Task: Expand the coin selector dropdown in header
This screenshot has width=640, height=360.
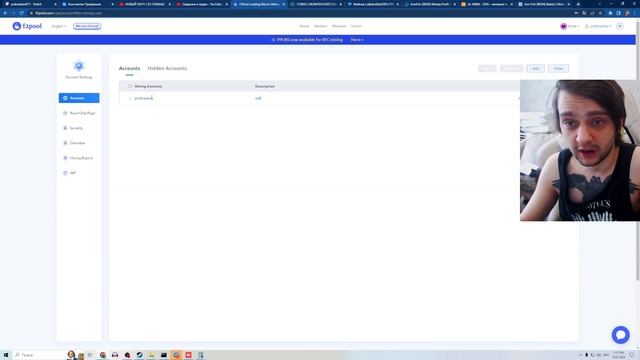Action: [x=569, y=26]
